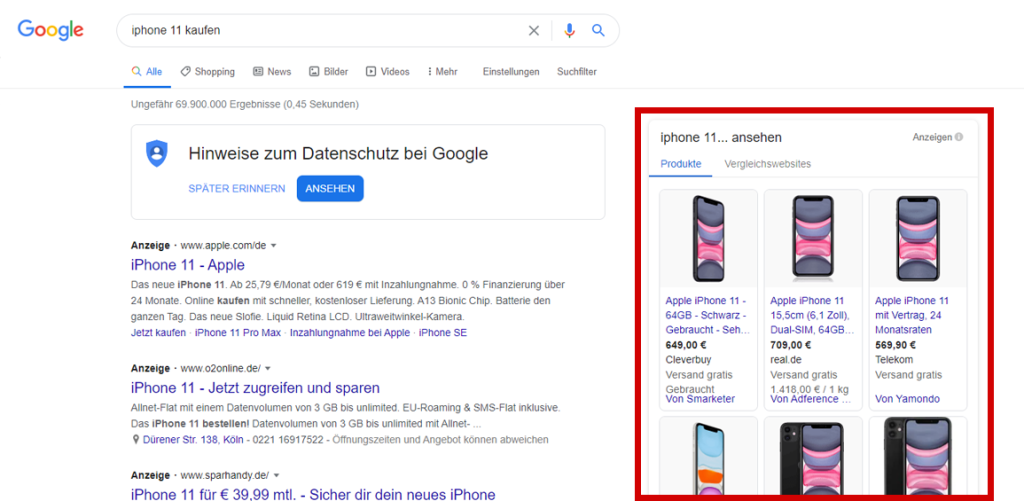Select the Produkte tab in shopping panel
The height and width of the screenshot is (501, 1024).
pos(680,164)
